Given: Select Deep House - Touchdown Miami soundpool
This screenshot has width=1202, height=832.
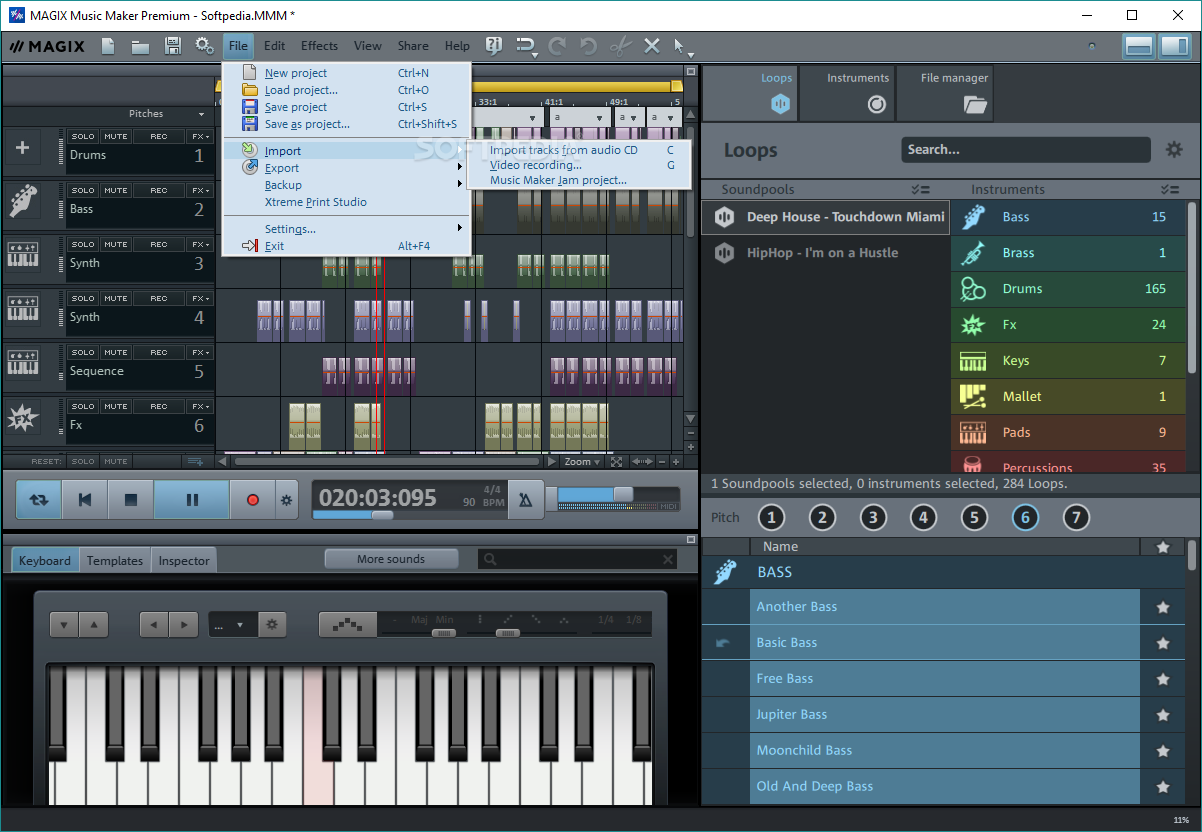Looking at the screenshot, I should tap(825, 217).
